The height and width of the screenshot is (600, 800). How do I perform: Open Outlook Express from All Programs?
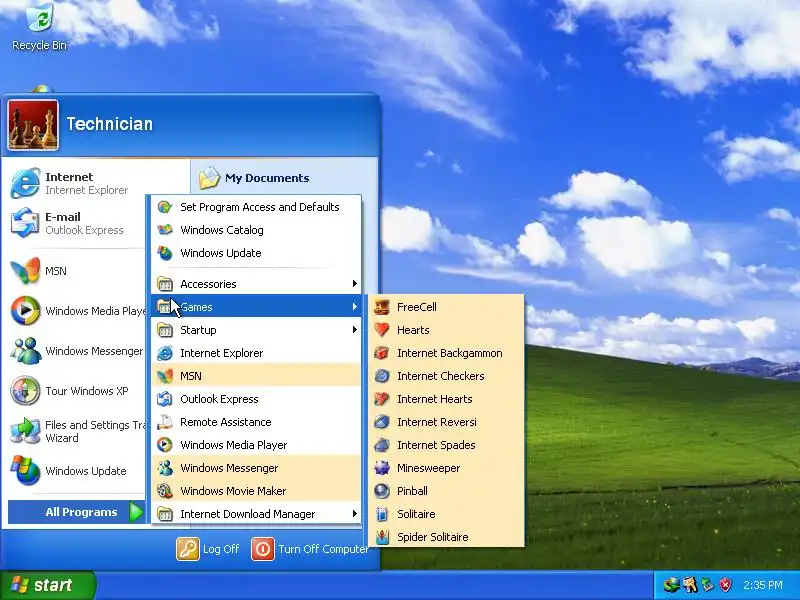pos(256,399)
